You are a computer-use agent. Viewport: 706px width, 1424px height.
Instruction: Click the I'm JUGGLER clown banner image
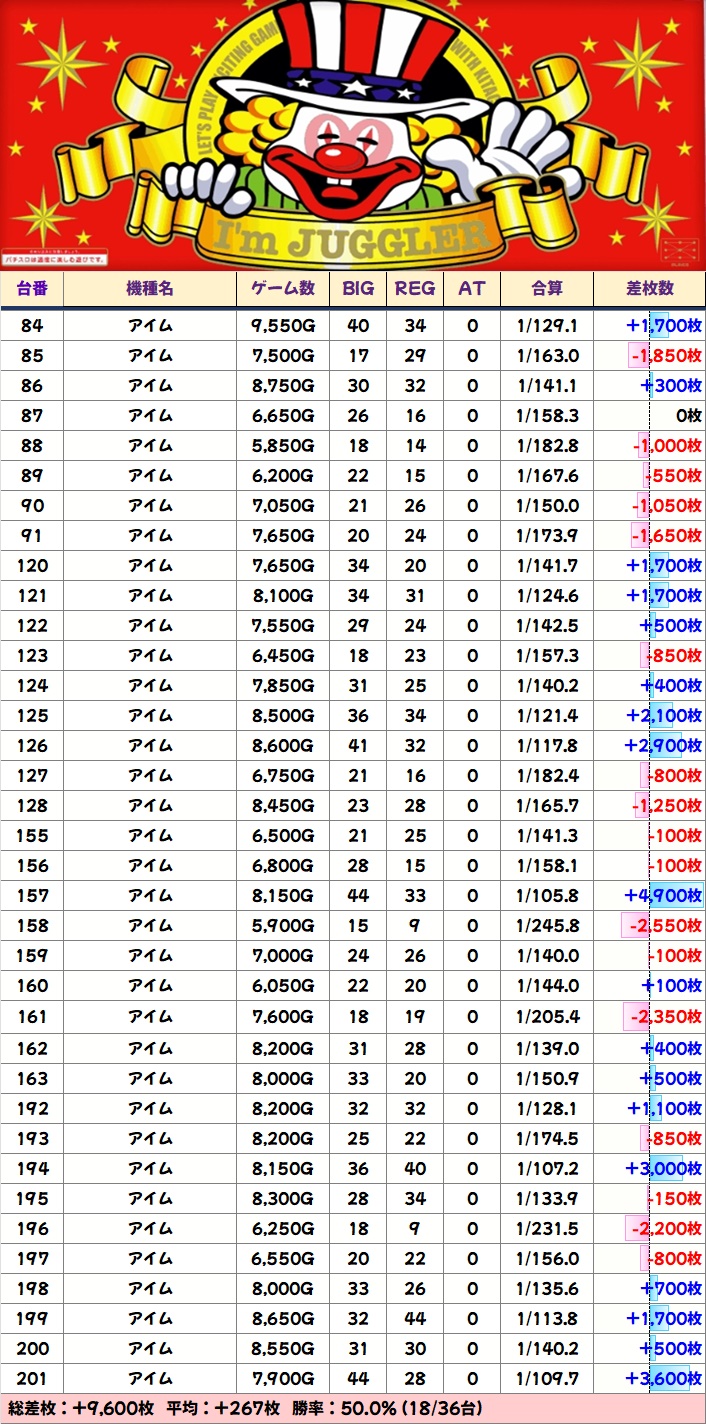353,135
